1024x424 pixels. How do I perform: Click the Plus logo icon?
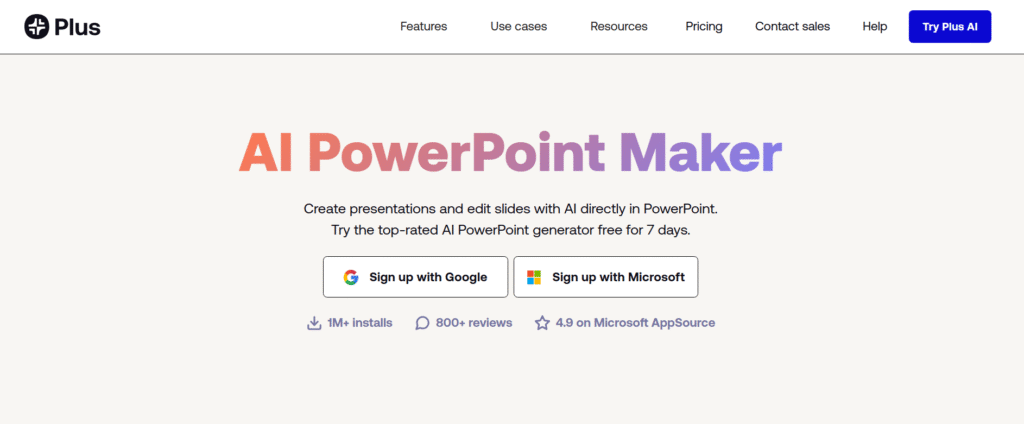(x=37, y=27)
